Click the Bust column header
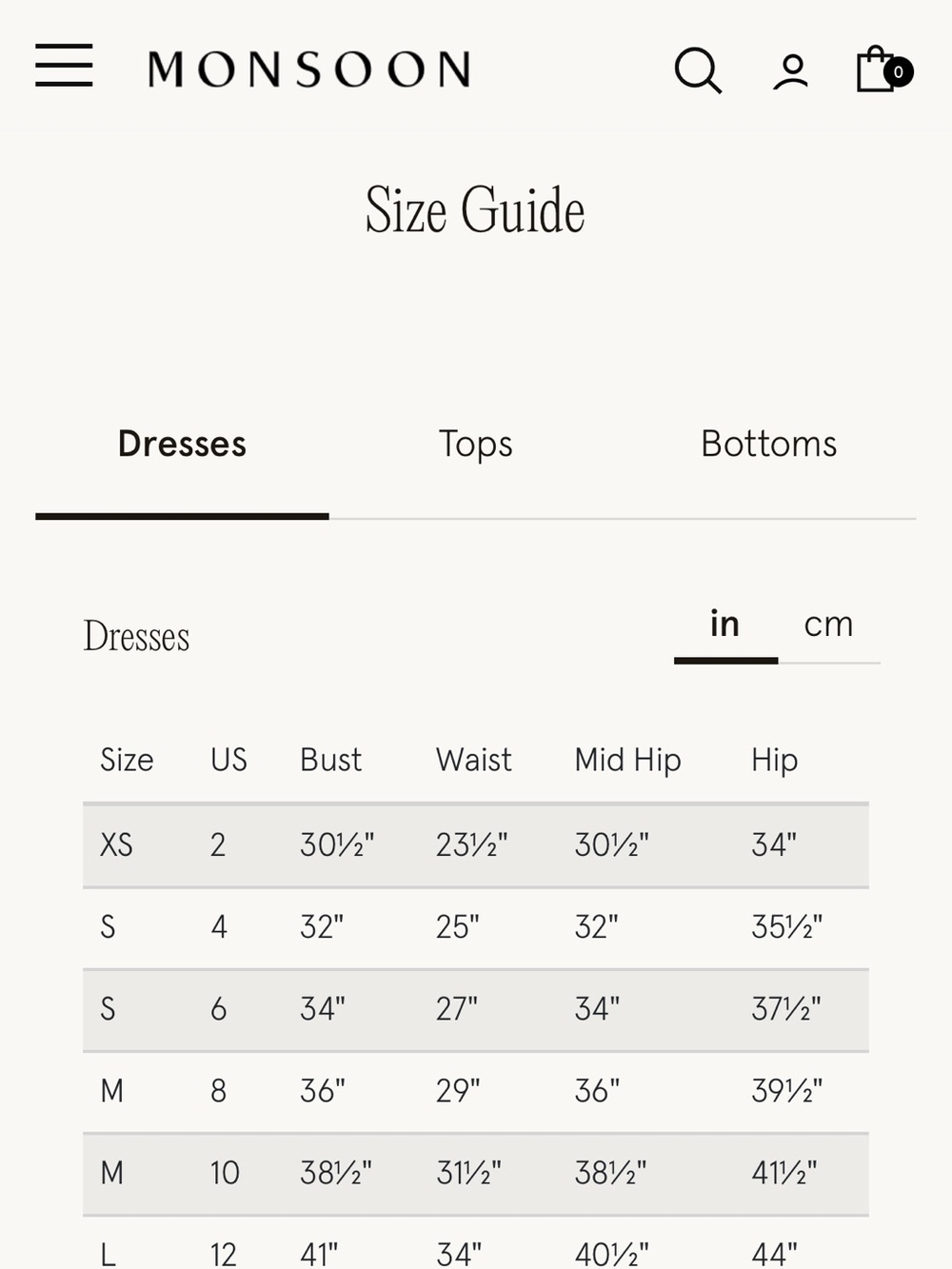Screen dimensions: 952x1269 point(330,760)
